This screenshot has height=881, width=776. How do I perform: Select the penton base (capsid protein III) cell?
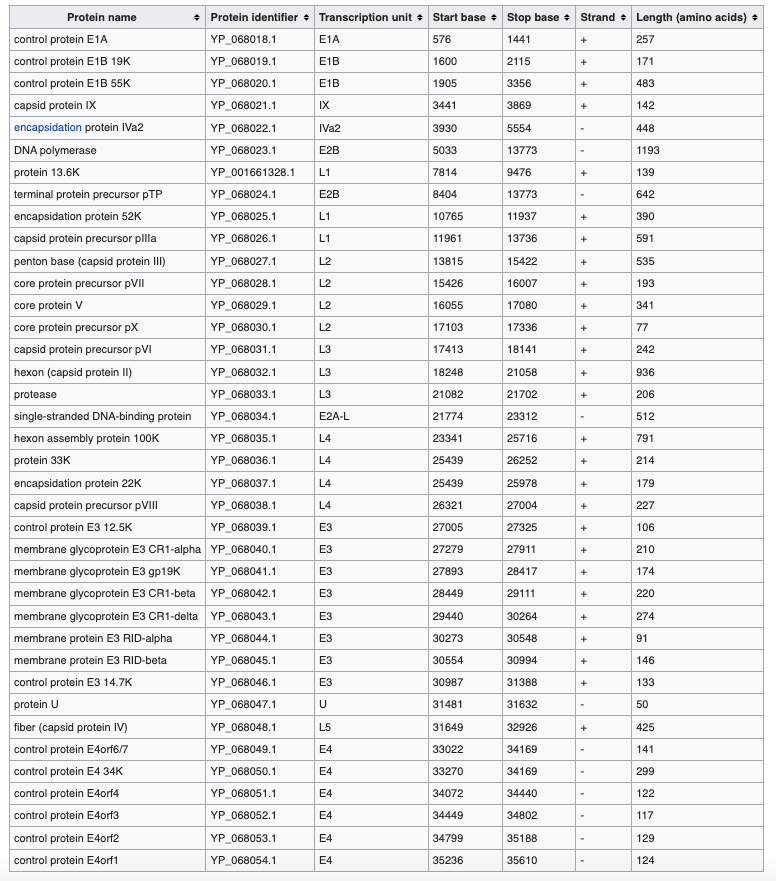[89, 261]
